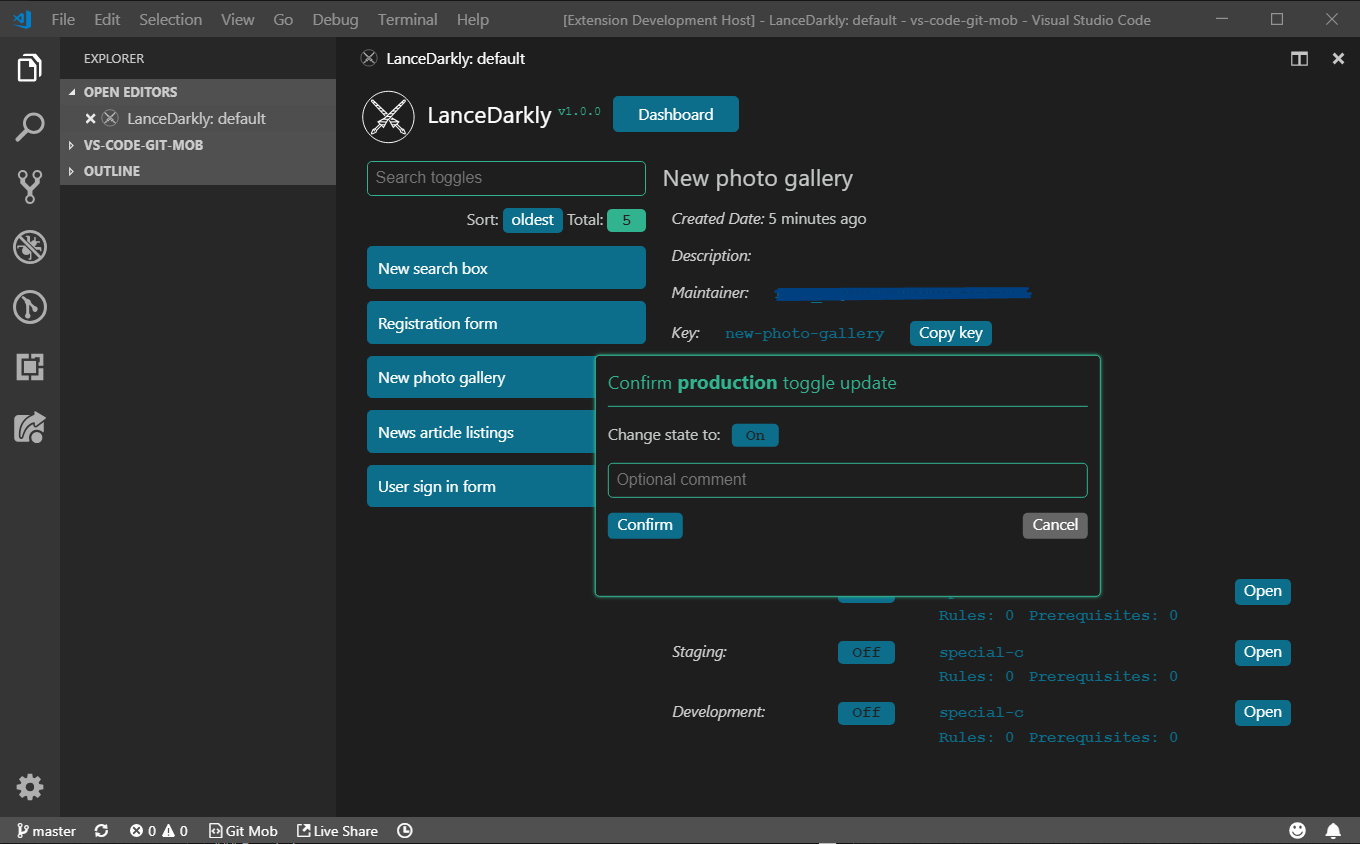Open the Development environment with Open button
The width and height of the screenshot is (1360, 844).
[1263, 712]
